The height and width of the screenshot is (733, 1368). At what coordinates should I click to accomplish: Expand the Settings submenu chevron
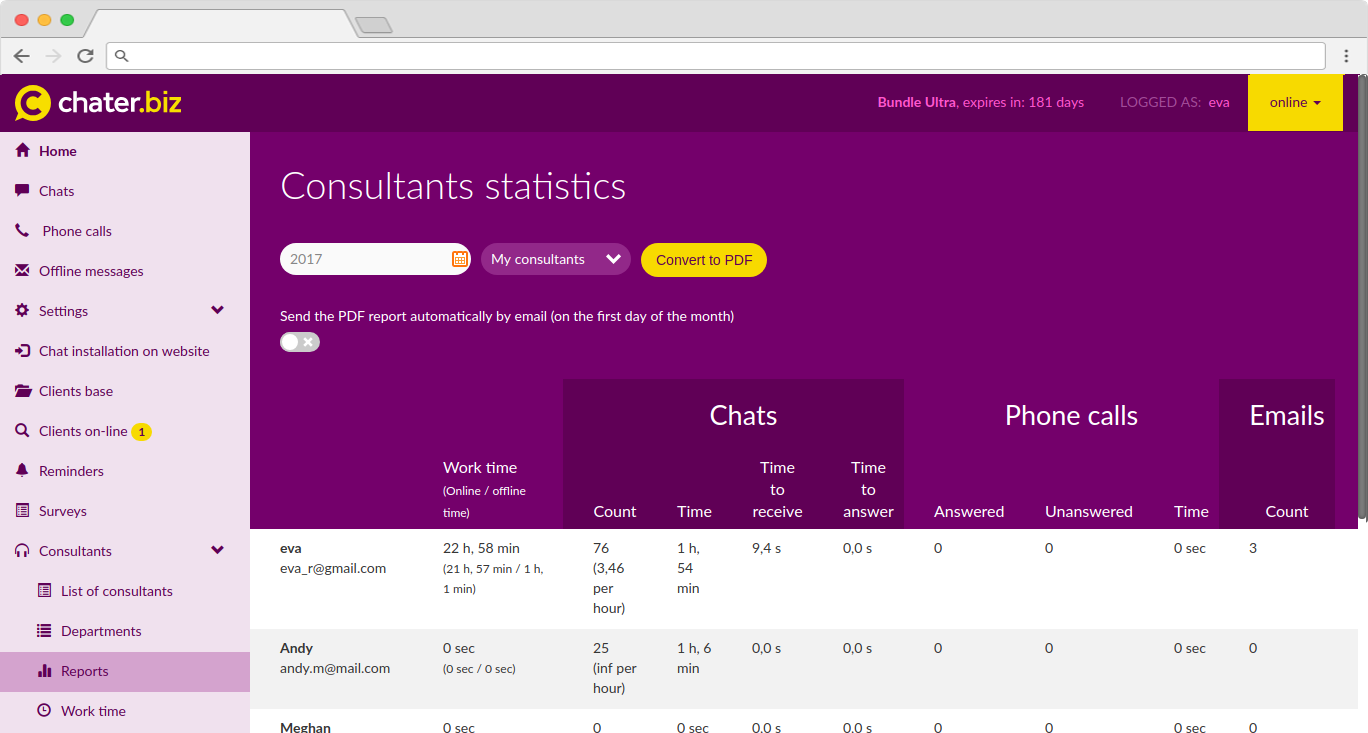[218, 310]
